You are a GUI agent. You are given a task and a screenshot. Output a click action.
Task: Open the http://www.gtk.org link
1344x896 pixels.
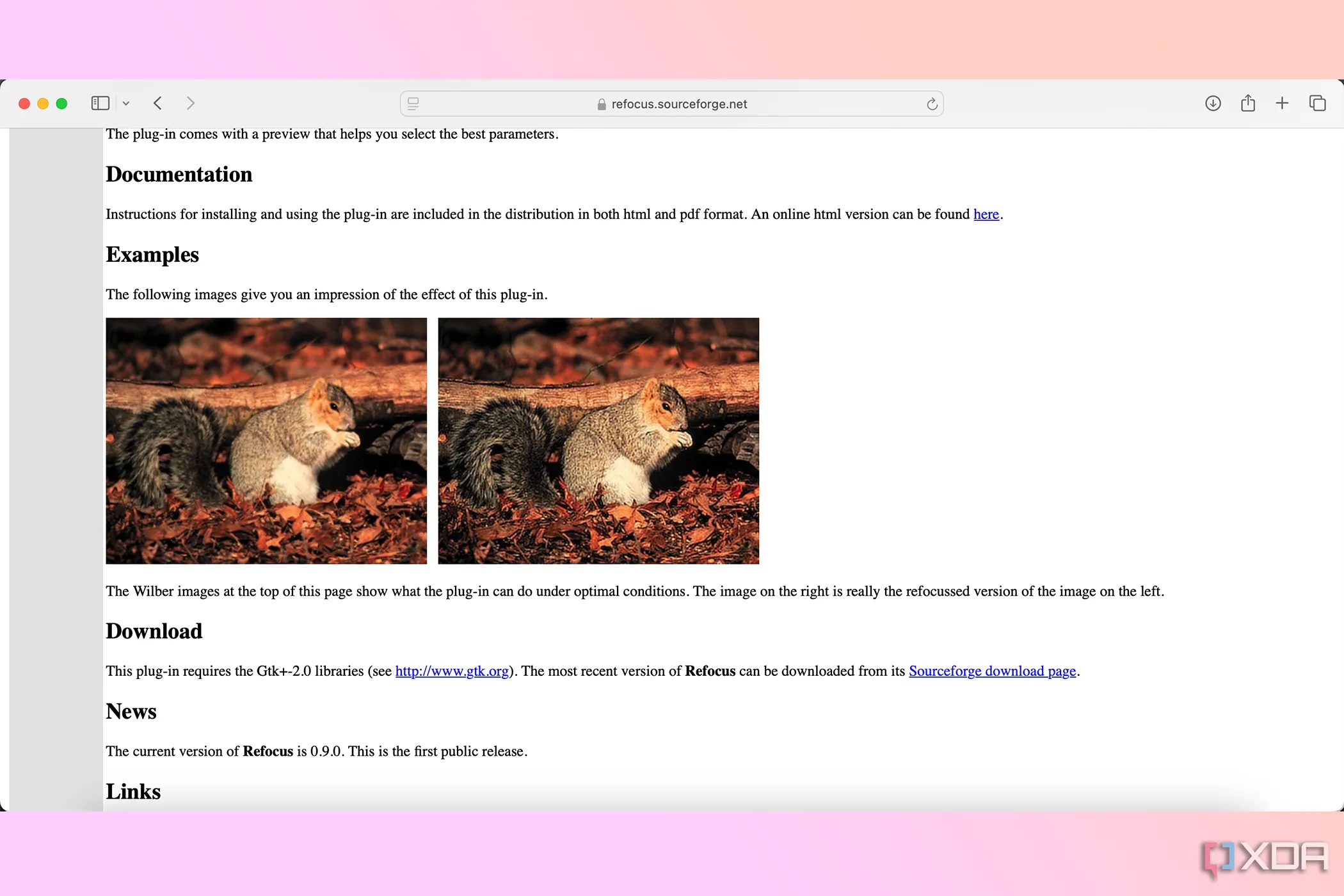pyautogui.click(x=452, y=671)
